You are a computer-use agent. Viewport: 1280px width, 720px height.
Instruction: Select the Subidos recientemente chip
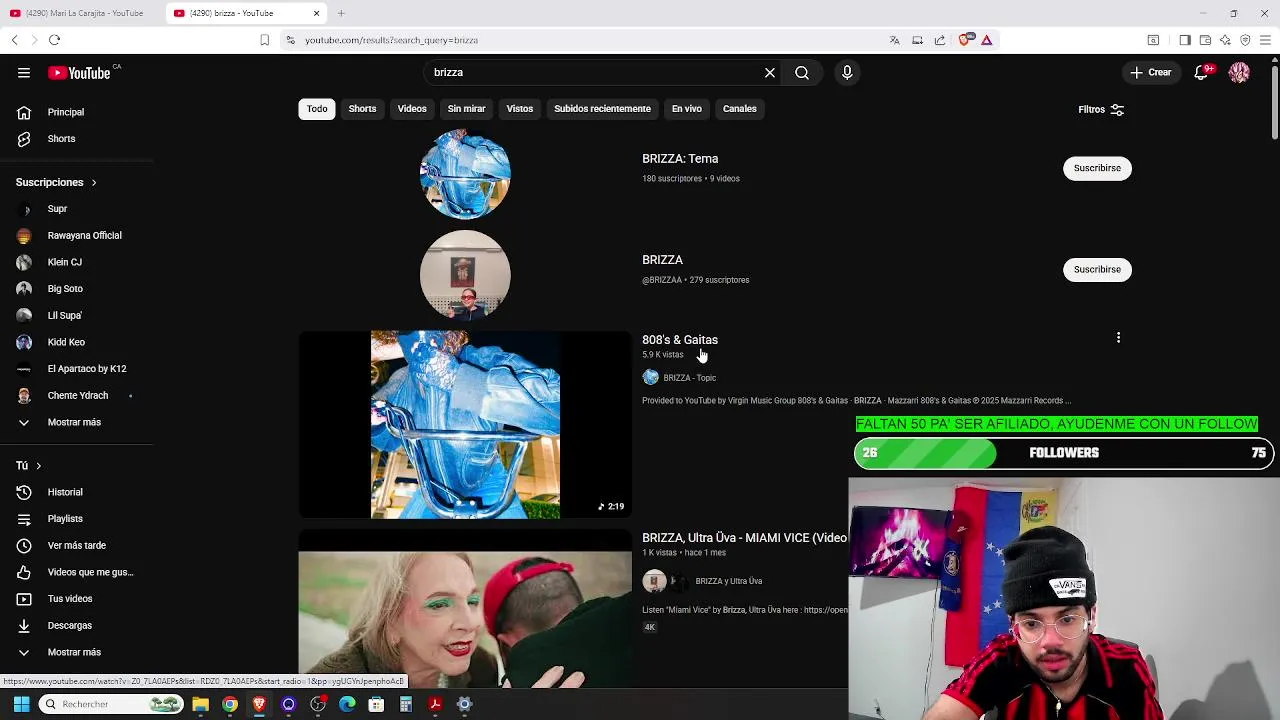pos(602,108)
